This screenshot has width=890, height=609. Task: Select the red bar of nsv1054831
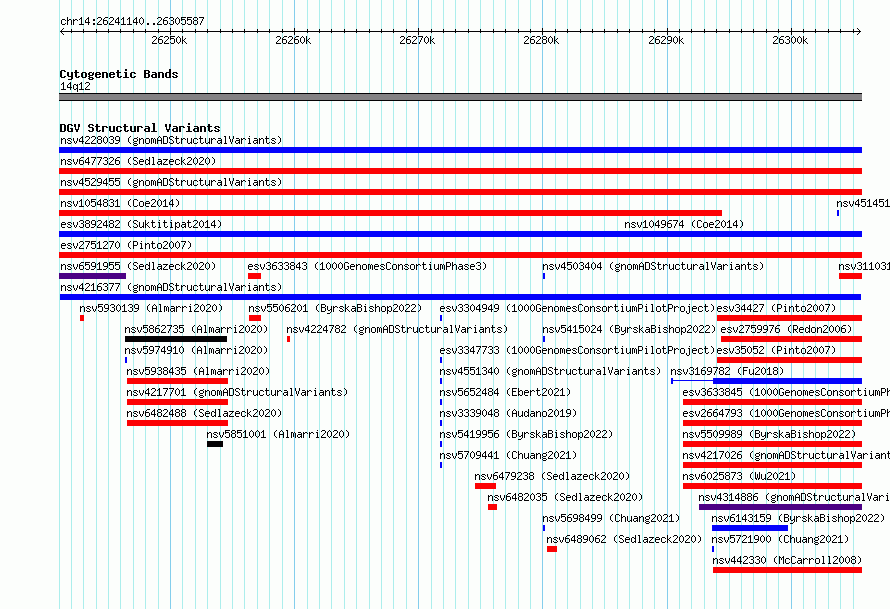[391, 213]
